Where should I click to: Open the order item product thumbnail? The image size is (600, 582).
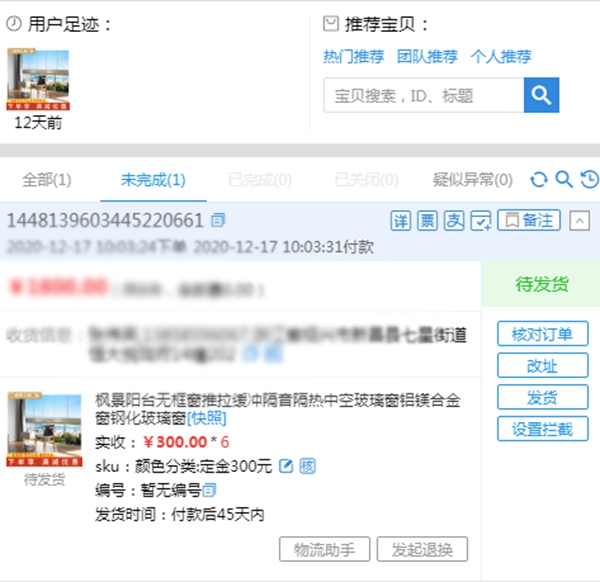pyautogui.click(x=44, y=429)
